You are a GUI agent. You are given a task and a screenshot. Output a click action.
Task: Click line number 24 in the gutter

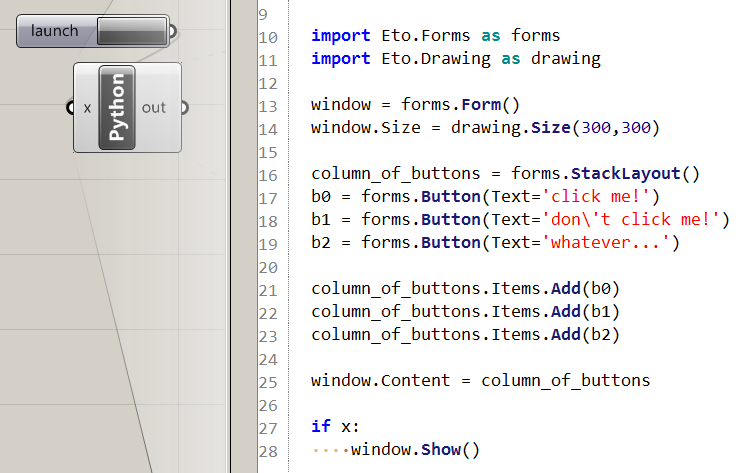268,360
